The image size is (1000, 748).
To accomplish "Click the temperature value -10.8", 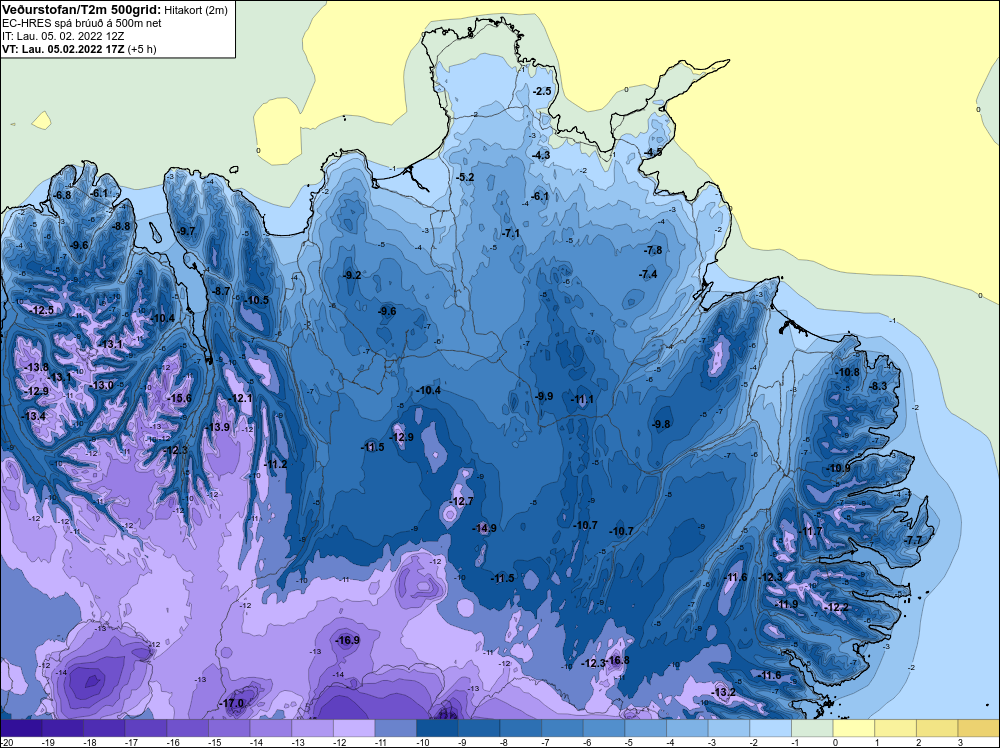I will (x=848, y=372).
